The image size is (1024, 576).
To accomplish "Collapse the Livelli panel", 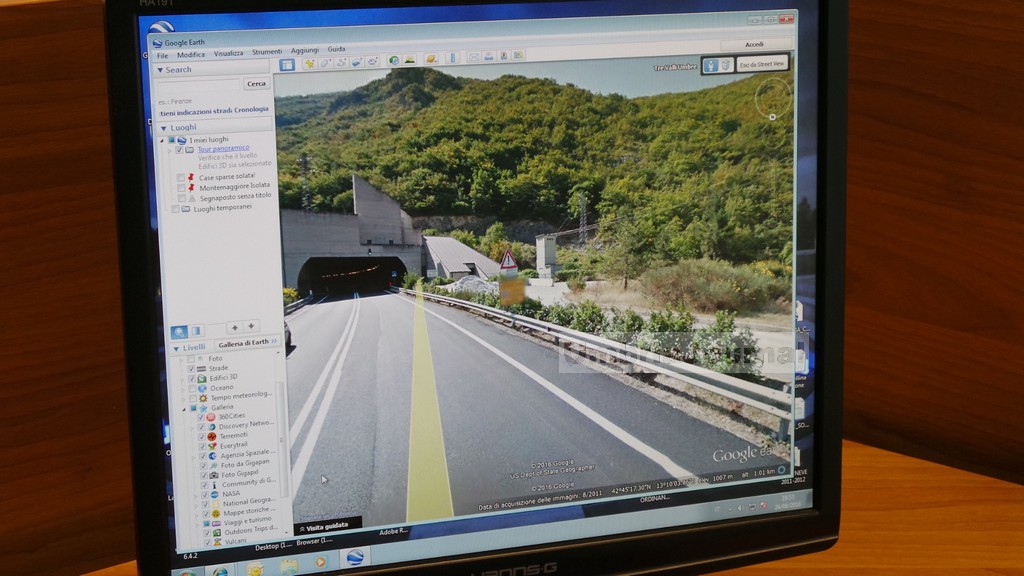I will pyautogui.click(x=176, y=348).
